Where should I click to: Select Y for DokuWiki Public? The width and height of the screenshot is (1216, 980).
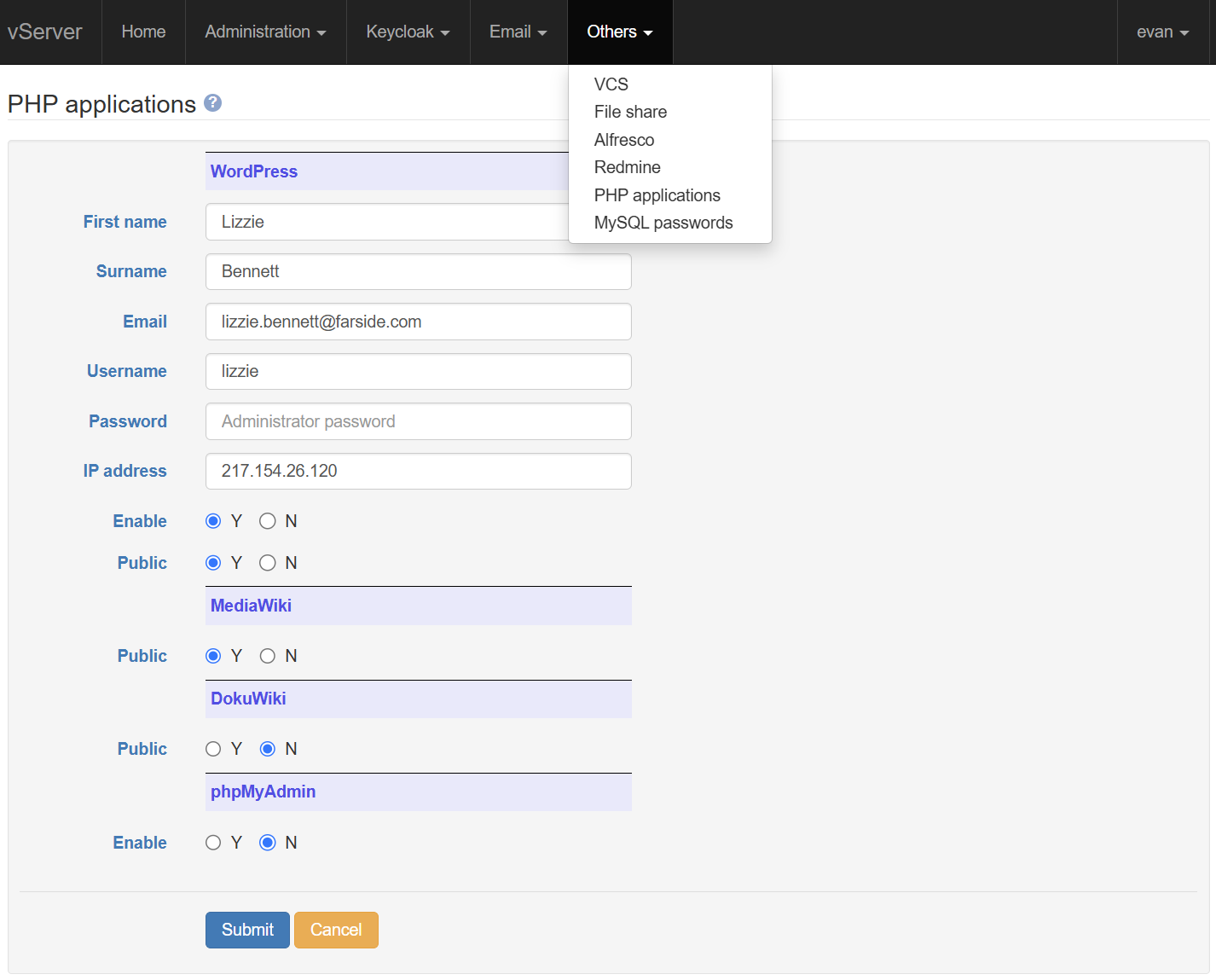213,749
